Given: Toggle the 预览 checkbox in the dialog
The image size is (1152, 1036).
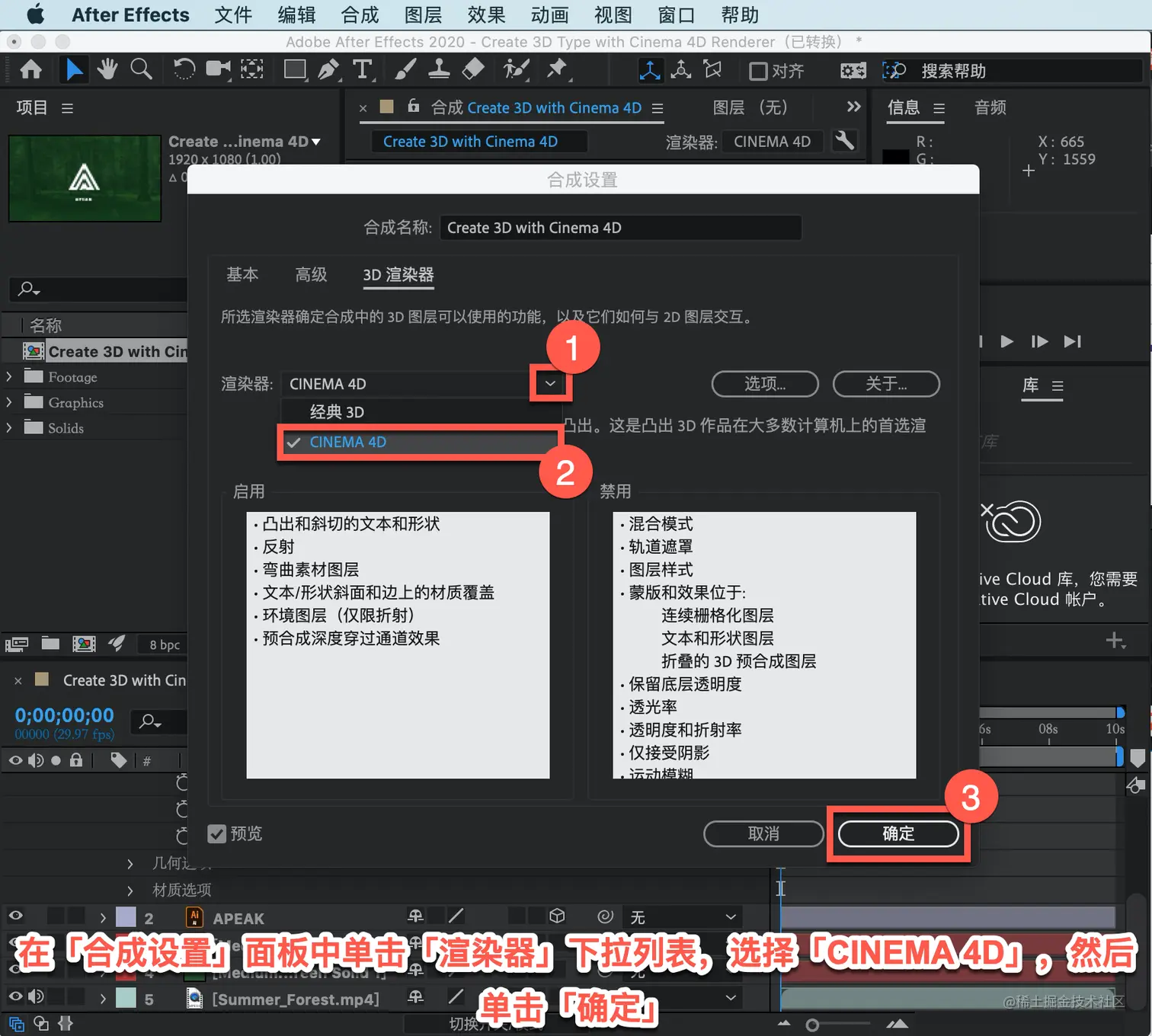Looking at the screenshot, I should pyautogui.click(x=217, y=834).
